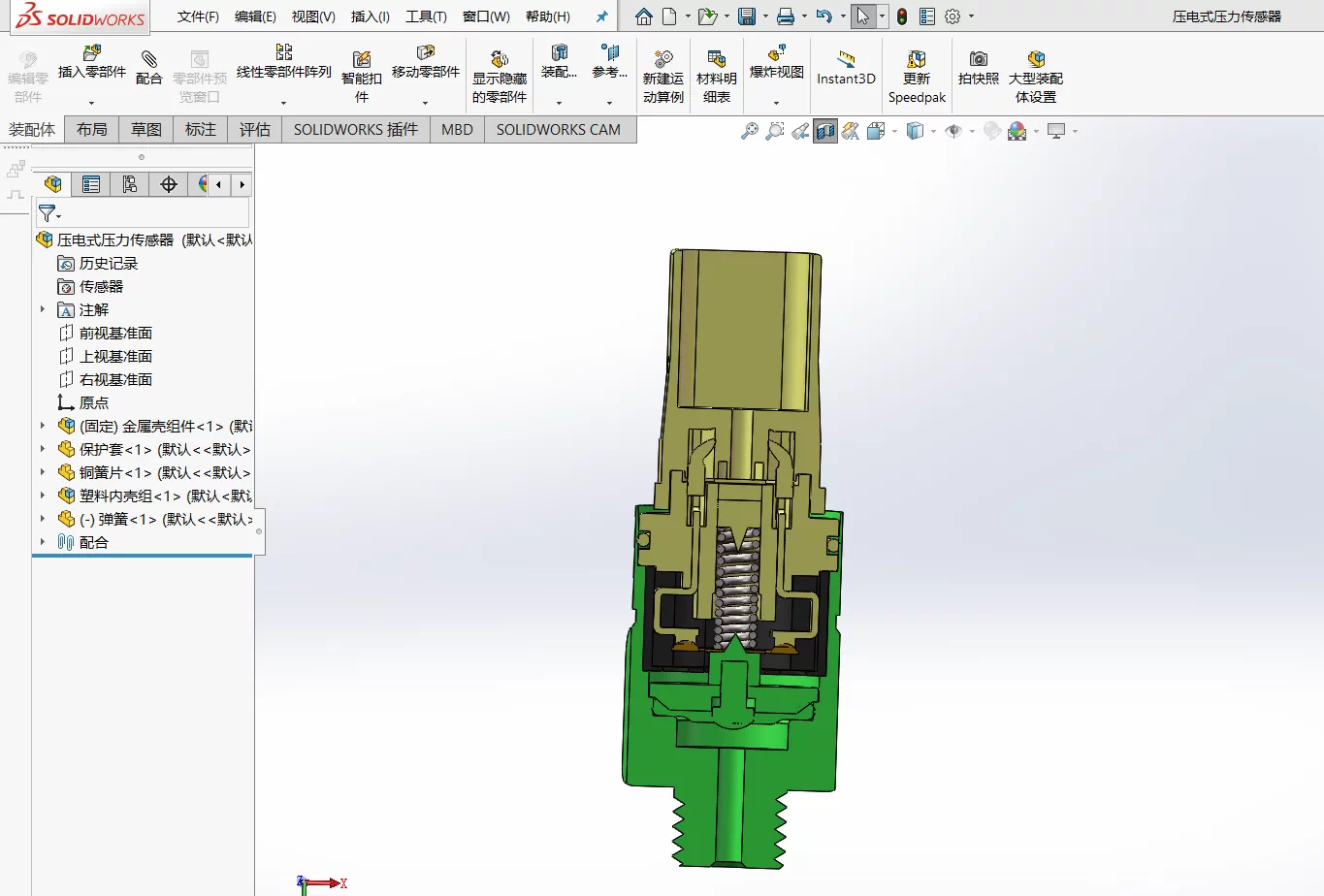Viewport: 1324px width, 896px height.
Task: Expand the 保护套<1> component node
Action: [x=43, y=449]
